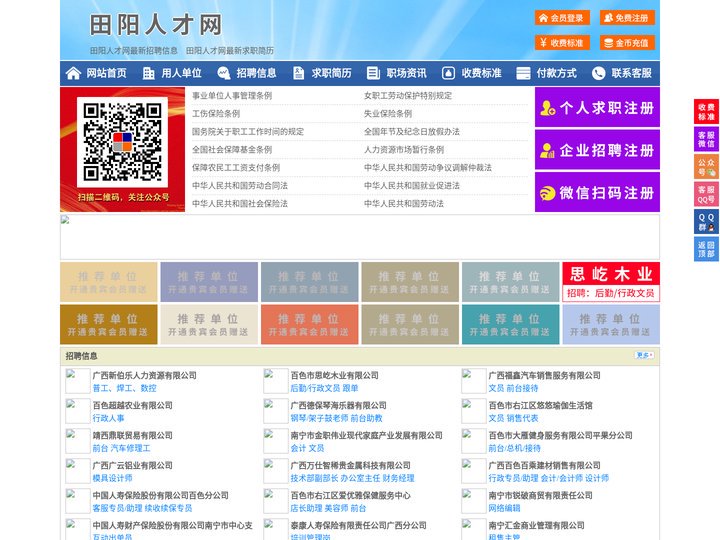Click the blue QQ群 sidebar icon

coord(706,222)
